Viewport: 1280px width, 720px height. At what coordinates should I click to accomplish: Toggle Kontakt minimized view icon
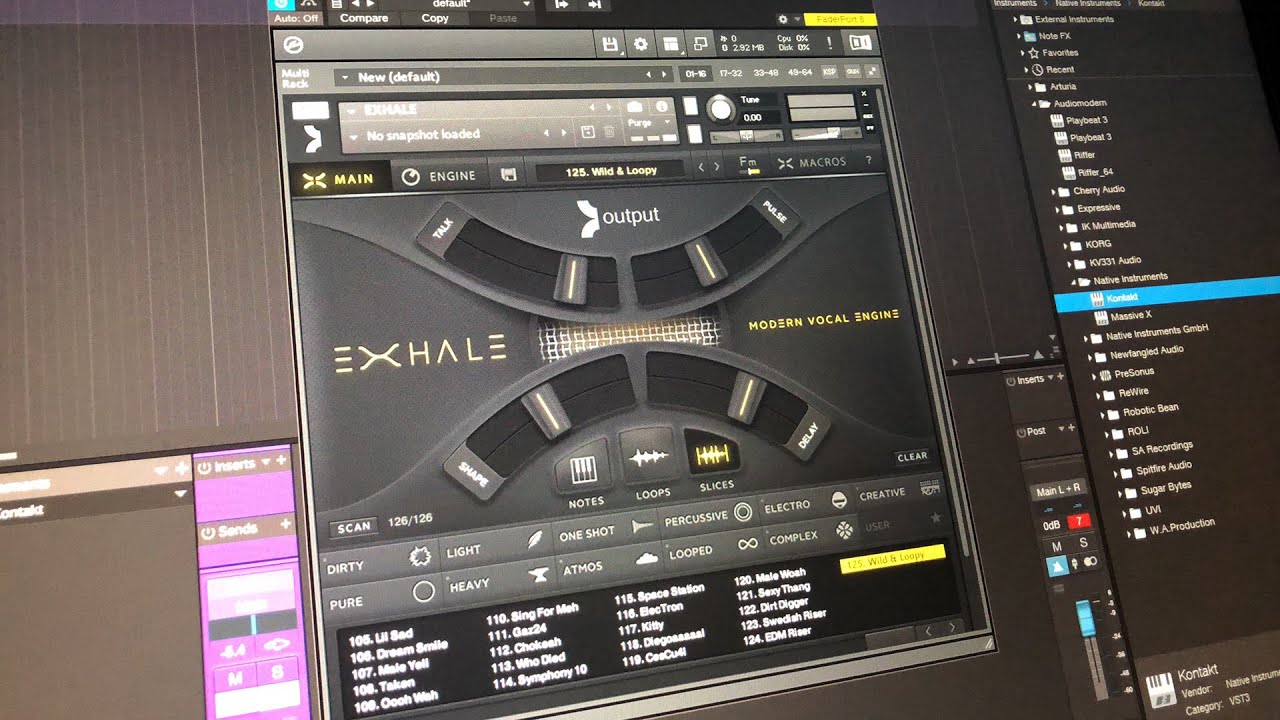point(701,43)
